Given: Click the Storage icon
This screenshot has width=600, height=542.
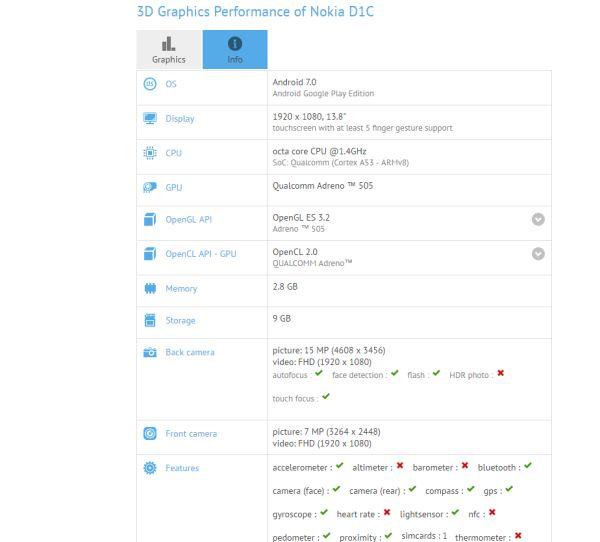Looking at the screenshot, I should click(150, 320).
